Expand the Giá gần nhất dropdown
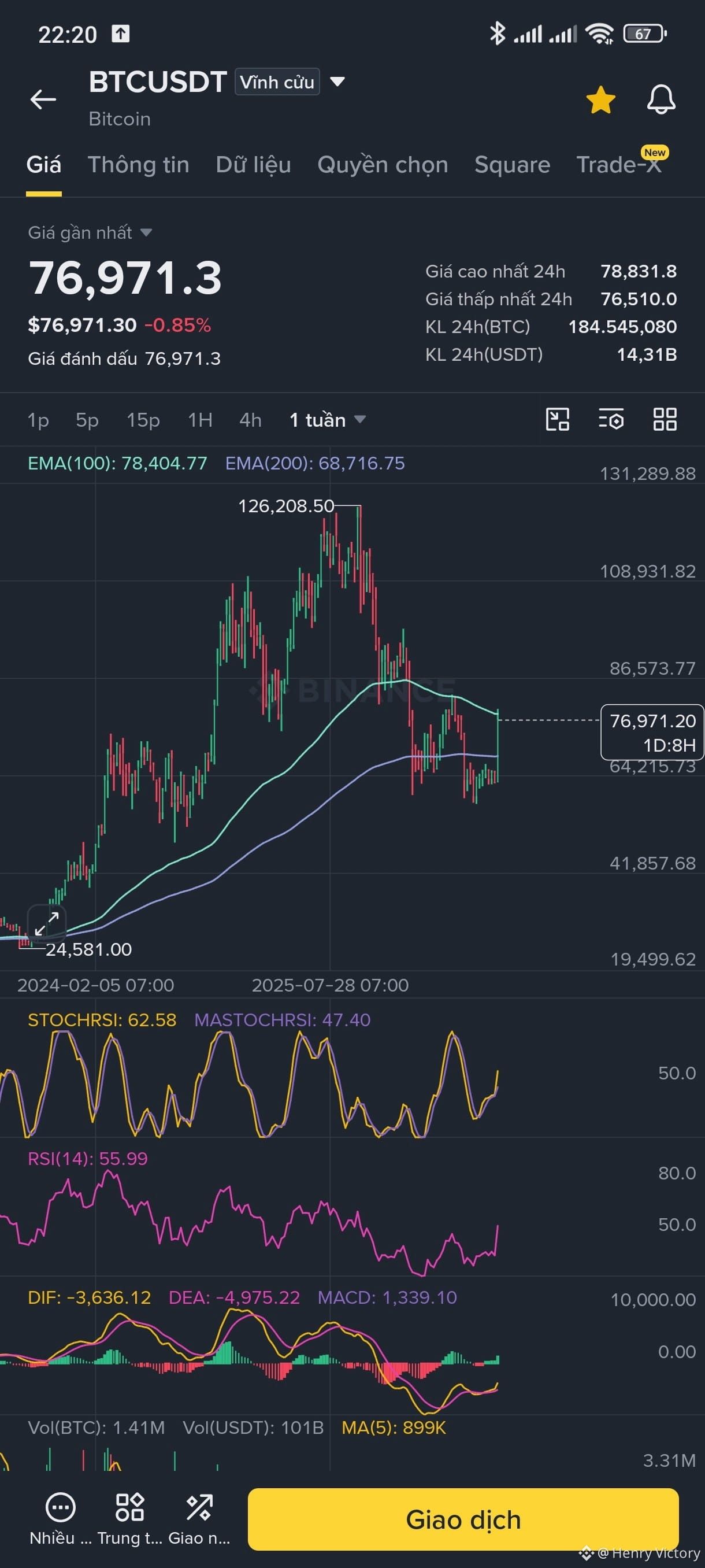Viewport: 705px width, 1568px height. point(90,232)
